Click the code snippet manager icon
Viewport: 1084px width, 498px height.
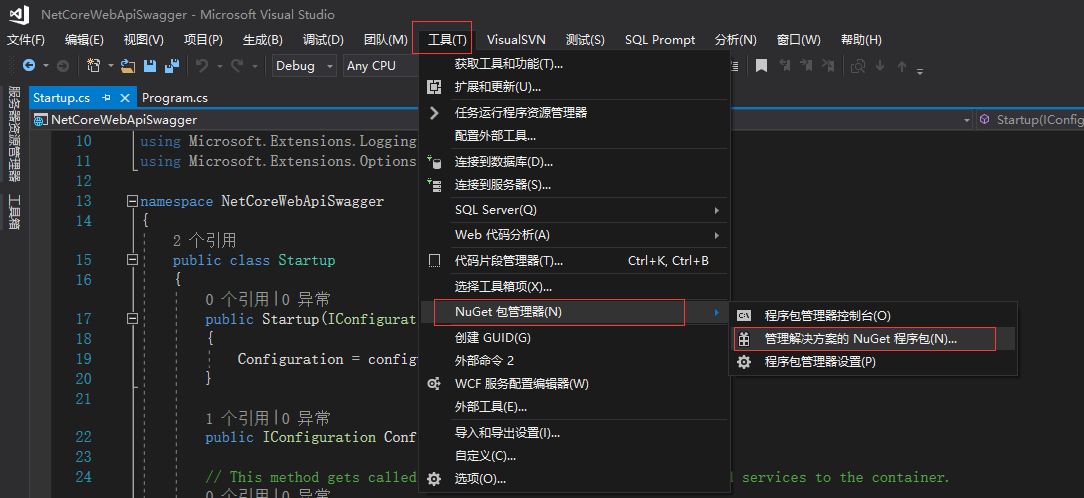pos(434,261)
